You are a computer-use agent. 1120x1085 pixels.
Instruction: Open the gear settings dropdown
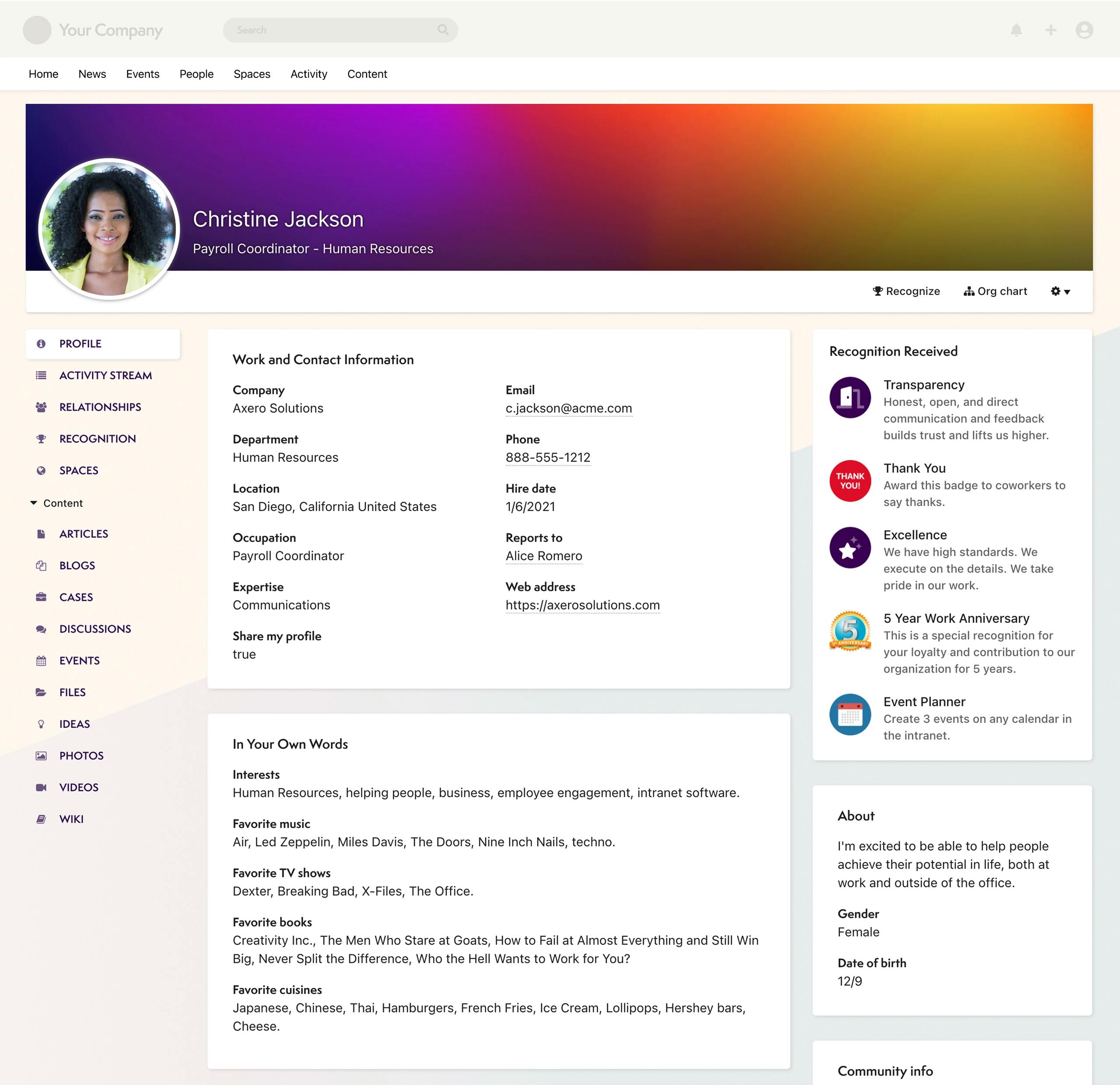point(1060,291)
